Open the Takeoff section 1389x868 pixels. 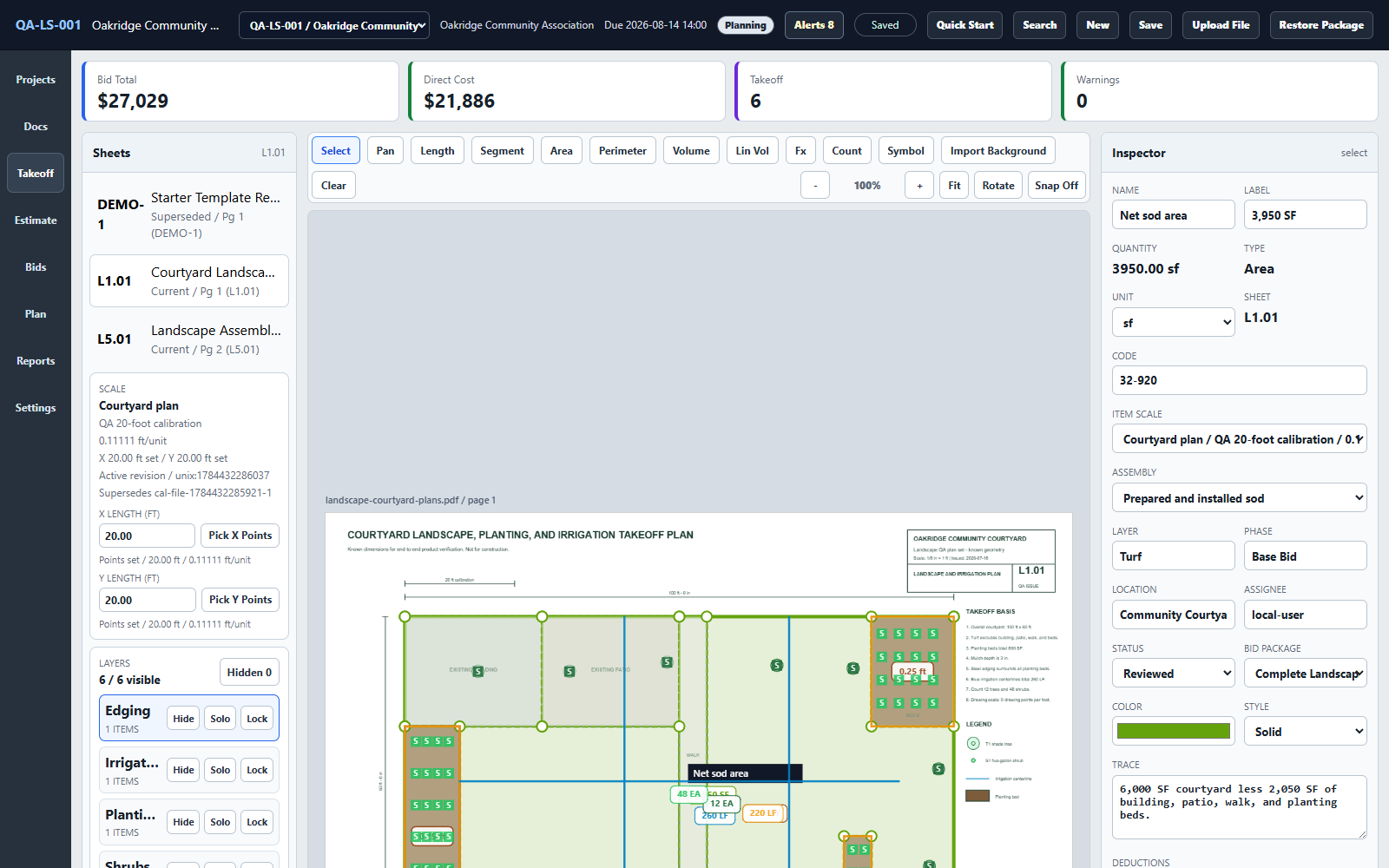tap(36, 174)
